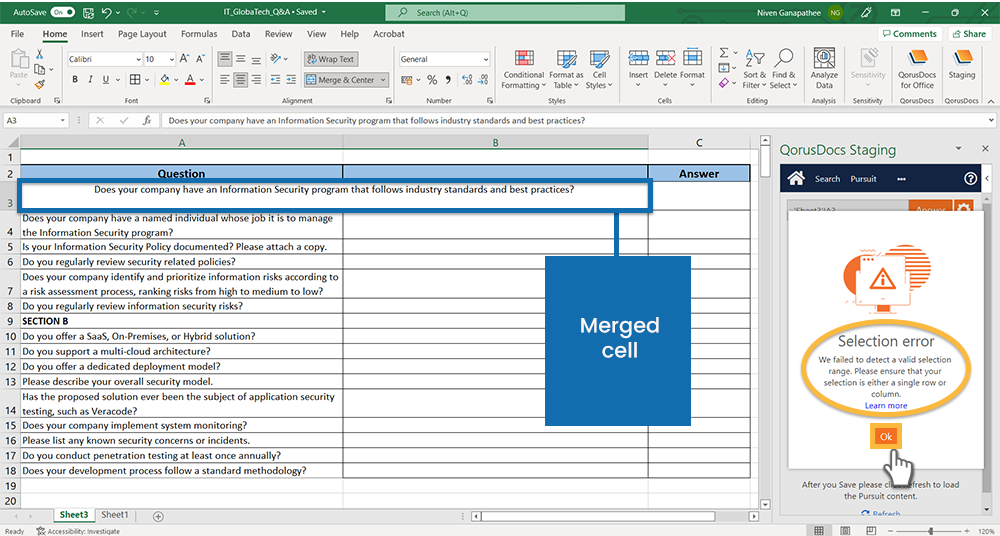Screen dimensions: 1000x536
Task: Click the QorusDocs home icon
Action: [796, 179]
